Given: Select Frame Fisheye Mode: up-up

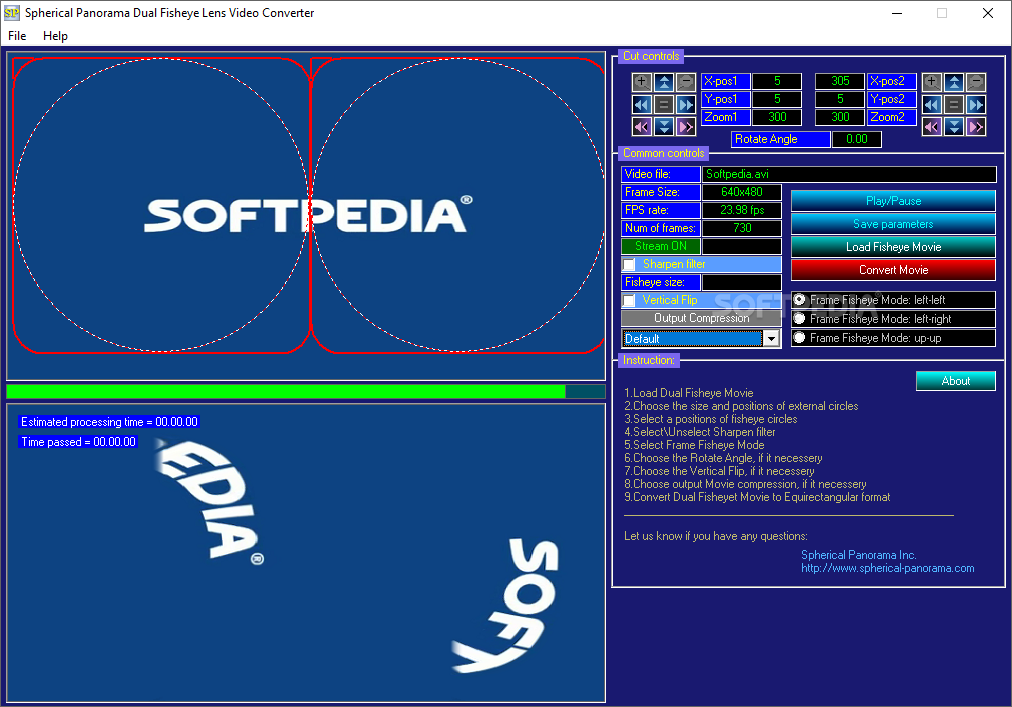Looking at the screenshot, I should (800, 338).
